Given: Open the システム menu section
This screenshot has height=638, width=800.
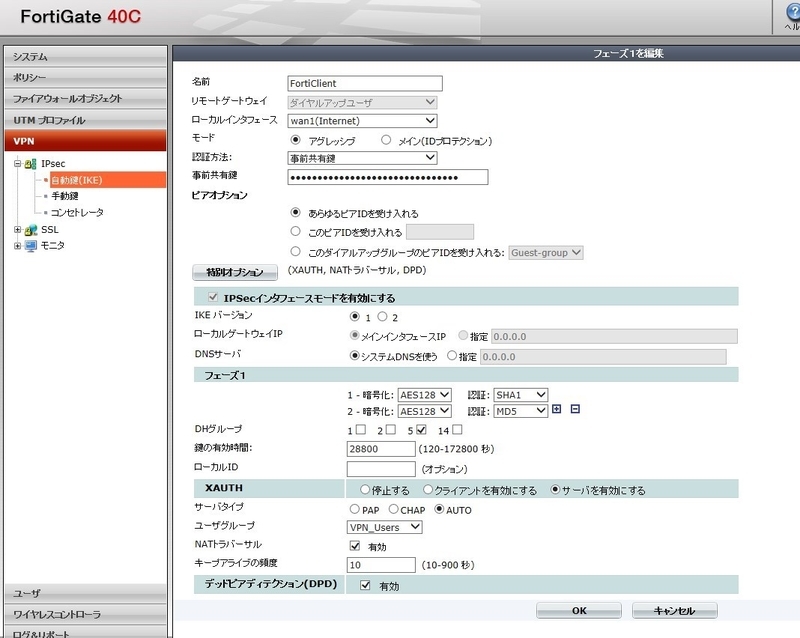Looking at the screenshot, I should tap(85, 57).
